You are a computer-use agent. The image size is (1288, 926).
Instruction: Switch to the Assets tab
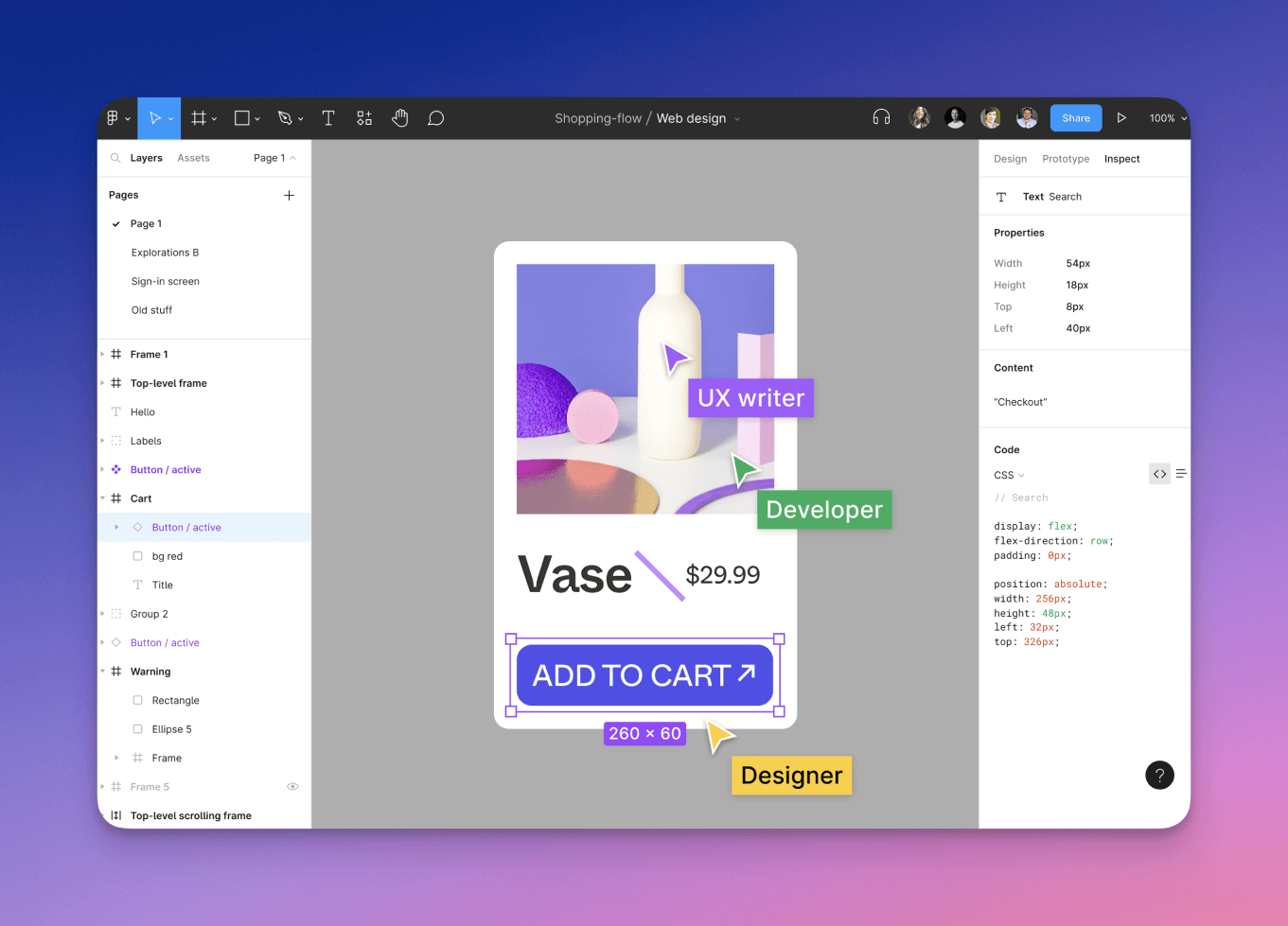pos(193,157)
